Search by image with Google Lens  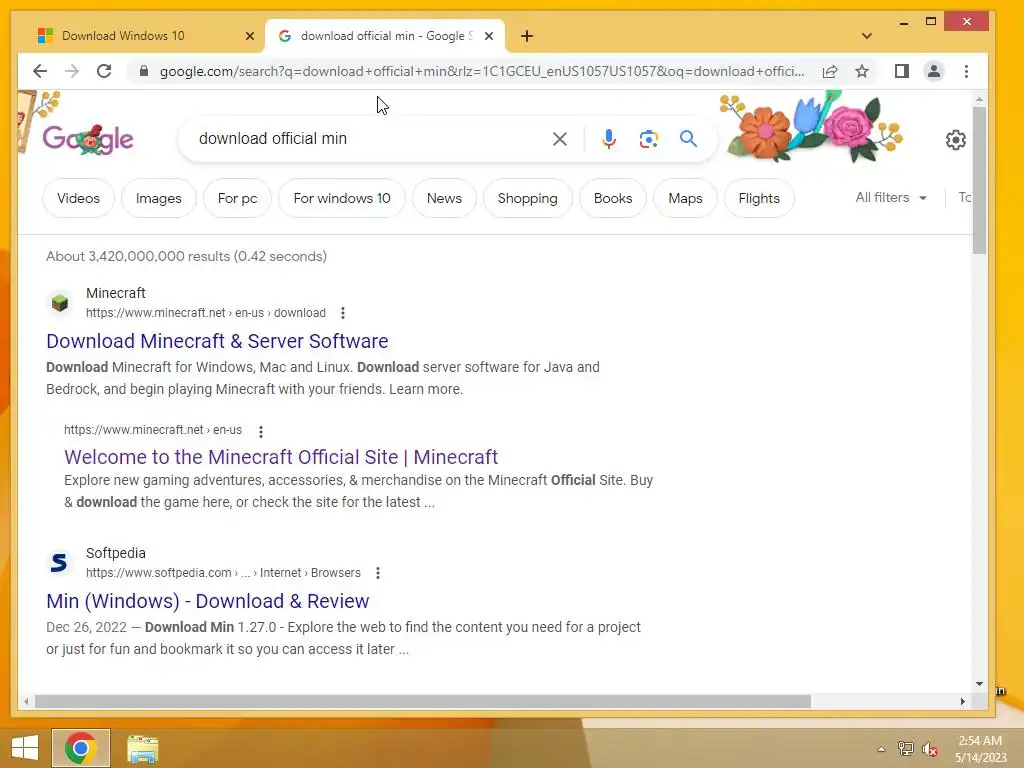click(648, 138)
